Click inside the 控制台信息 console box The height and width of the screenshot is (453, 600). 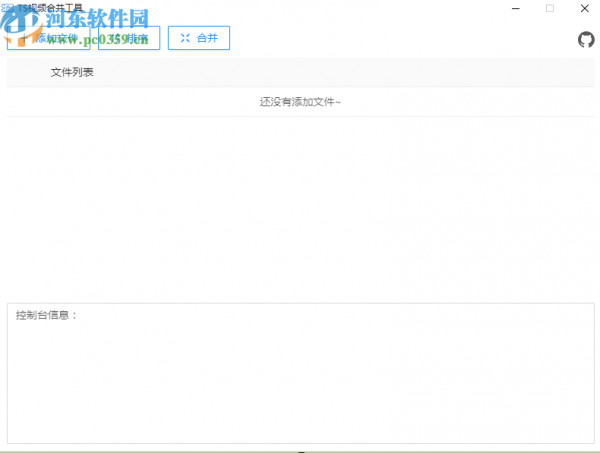tap(300, 373)
